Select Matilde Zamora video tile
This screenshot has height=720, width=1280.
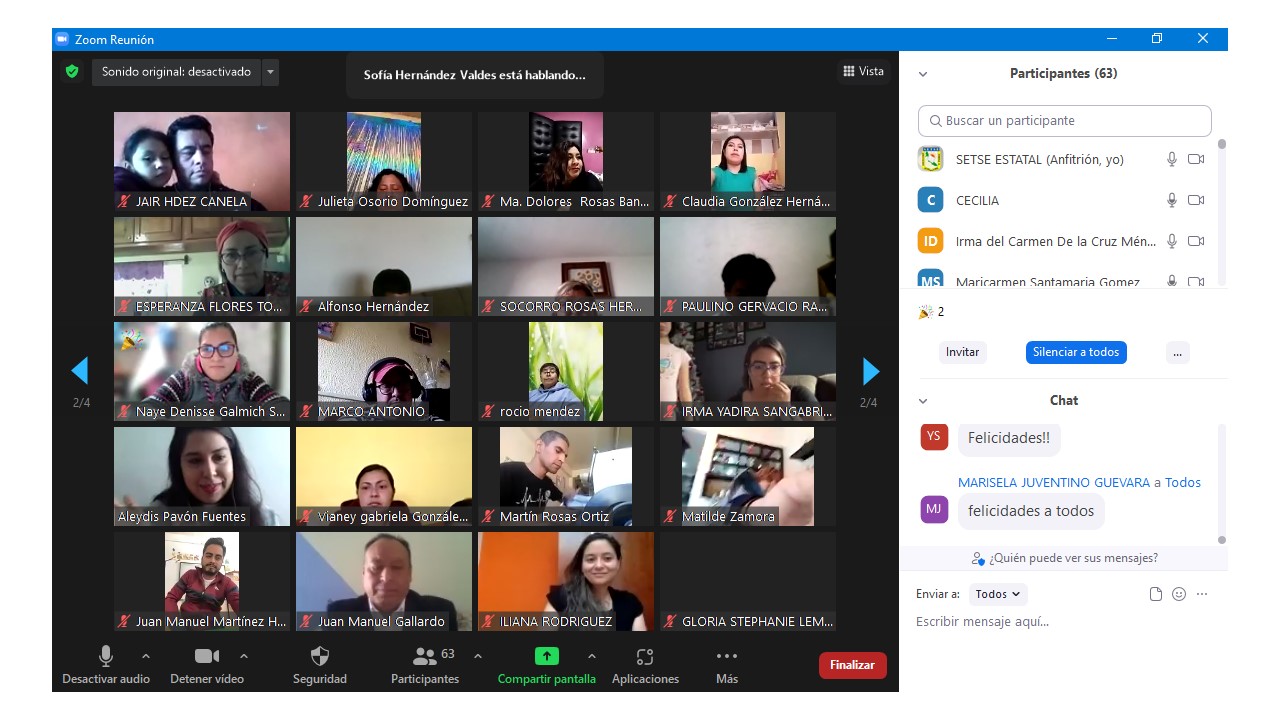coord(748,476)
